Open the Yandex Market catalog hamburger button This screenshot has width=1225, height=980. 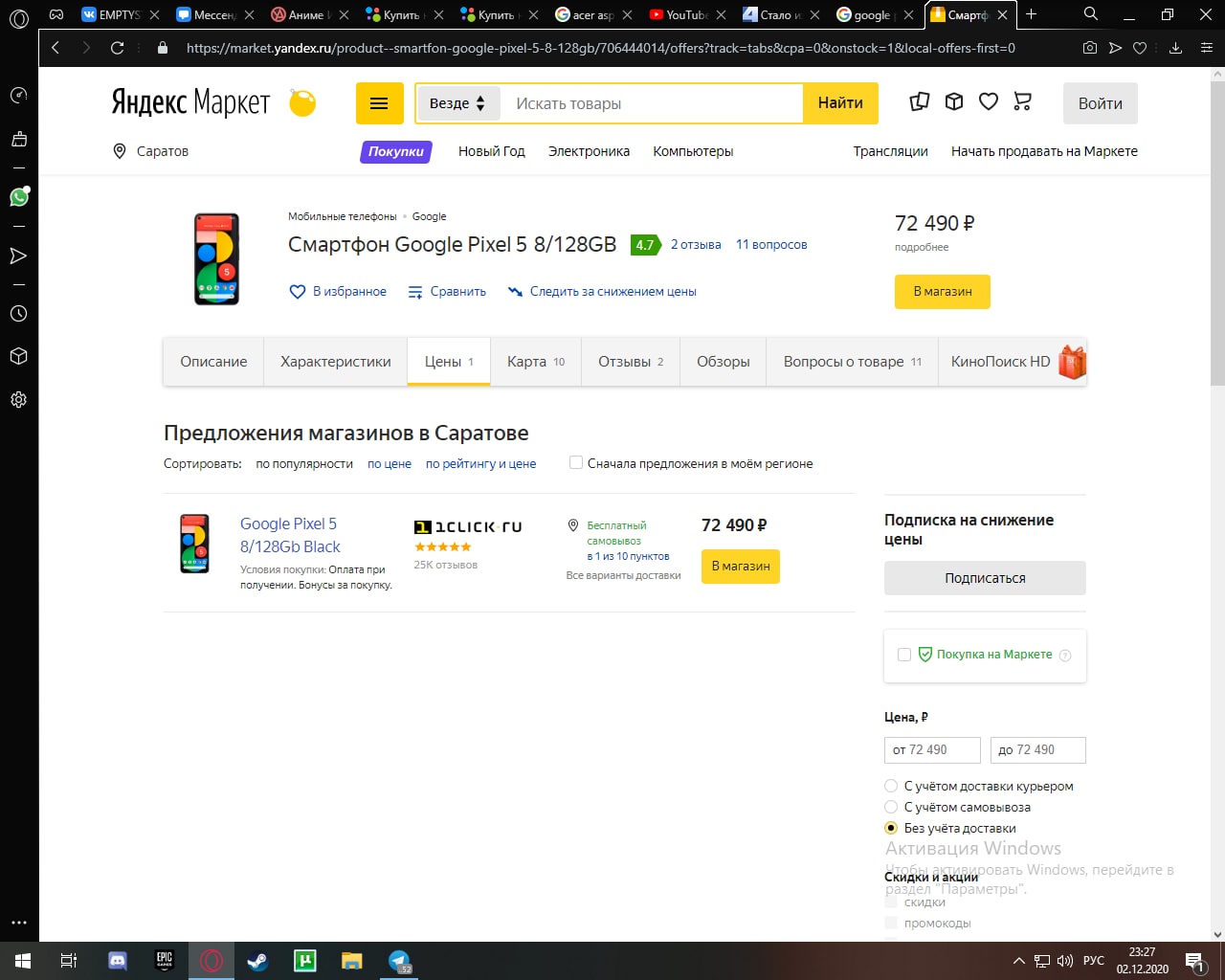click(380, 103)
